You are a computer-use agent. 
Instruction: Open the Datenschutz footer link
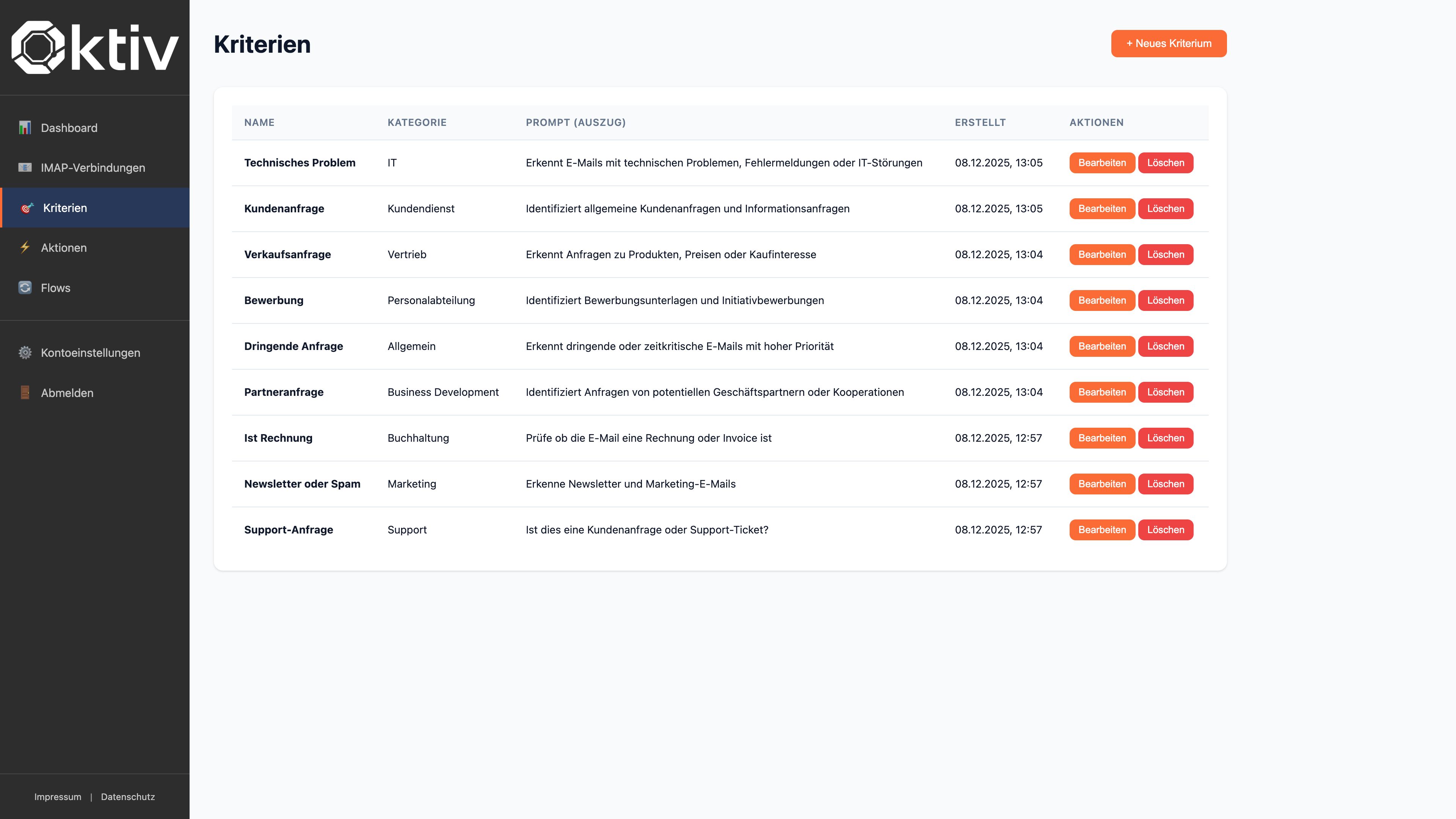[128, 796]
